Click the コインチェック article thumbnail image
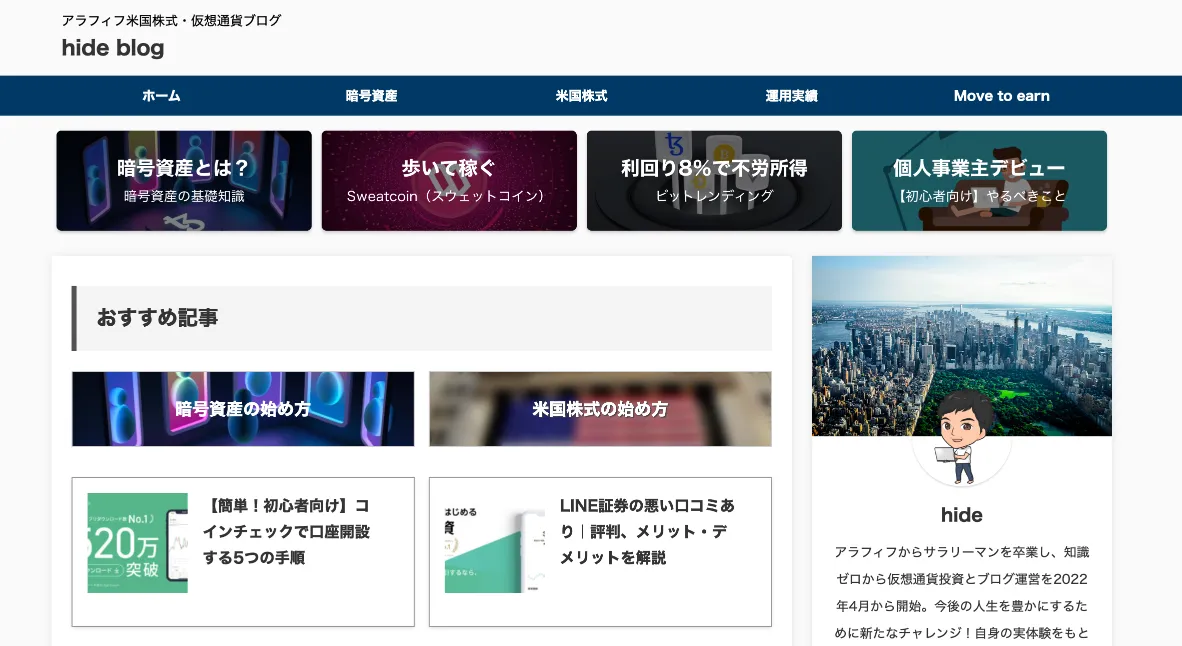 click(137, 543)
